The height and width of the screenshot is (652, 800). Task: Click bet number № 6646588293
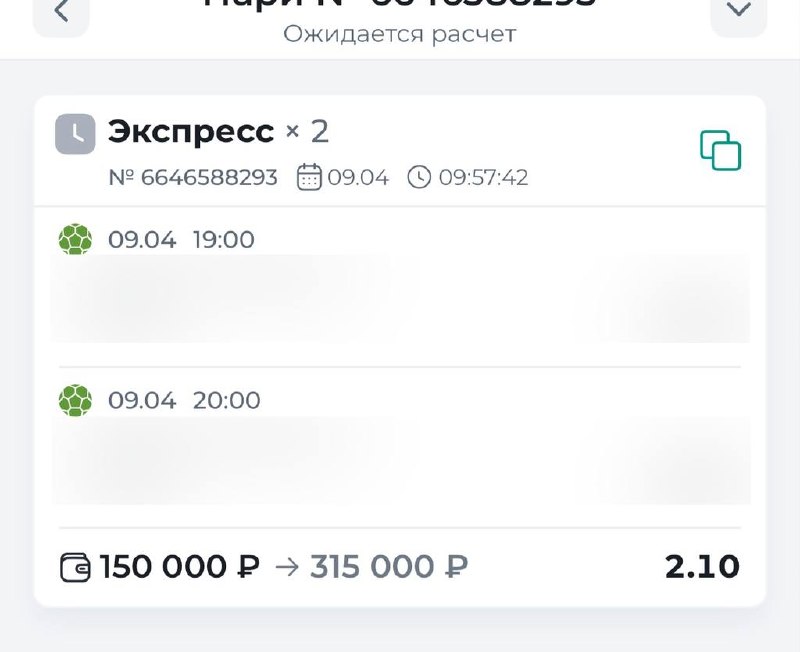193,178
